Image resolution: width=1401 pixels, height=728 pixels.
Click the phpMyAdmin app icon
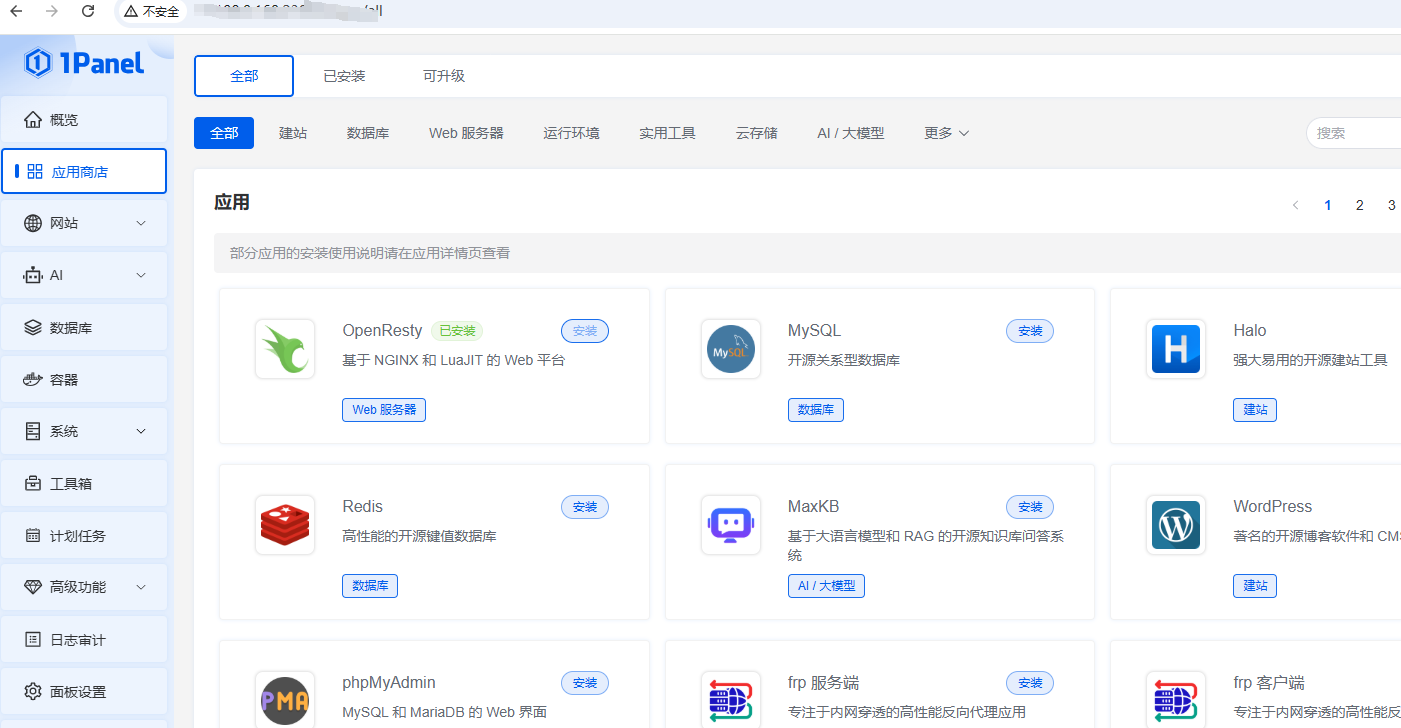(x=284, y=699)
